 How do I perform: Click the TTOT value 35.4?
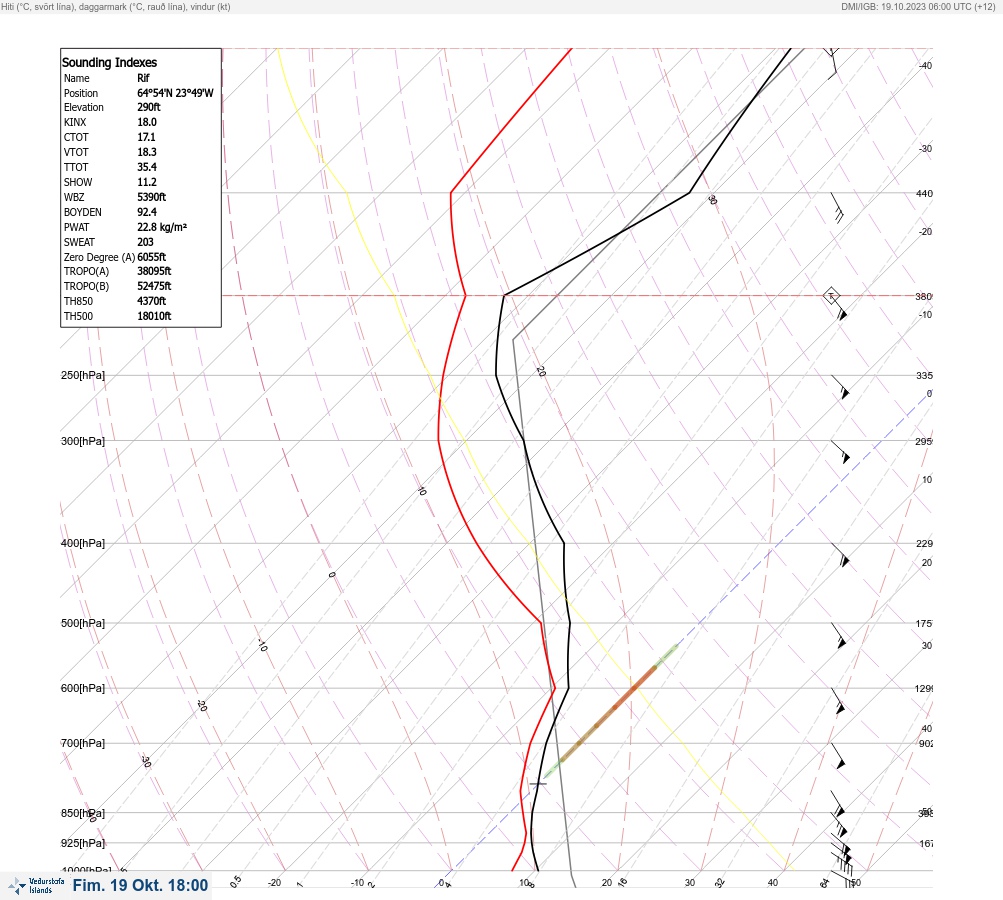click(146, 167)
